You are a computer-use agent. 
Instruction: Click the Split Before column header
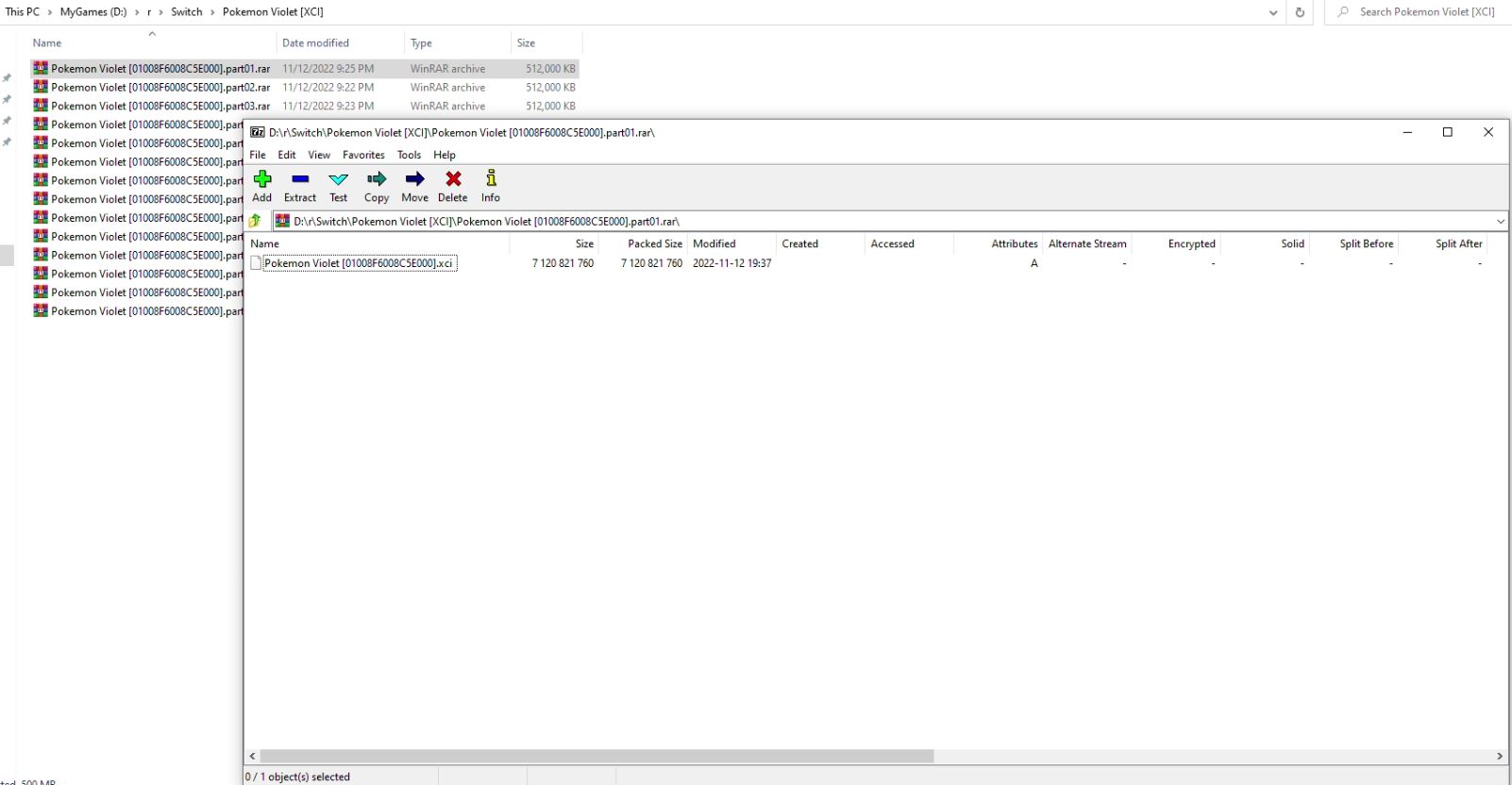tap(1353, 243)
